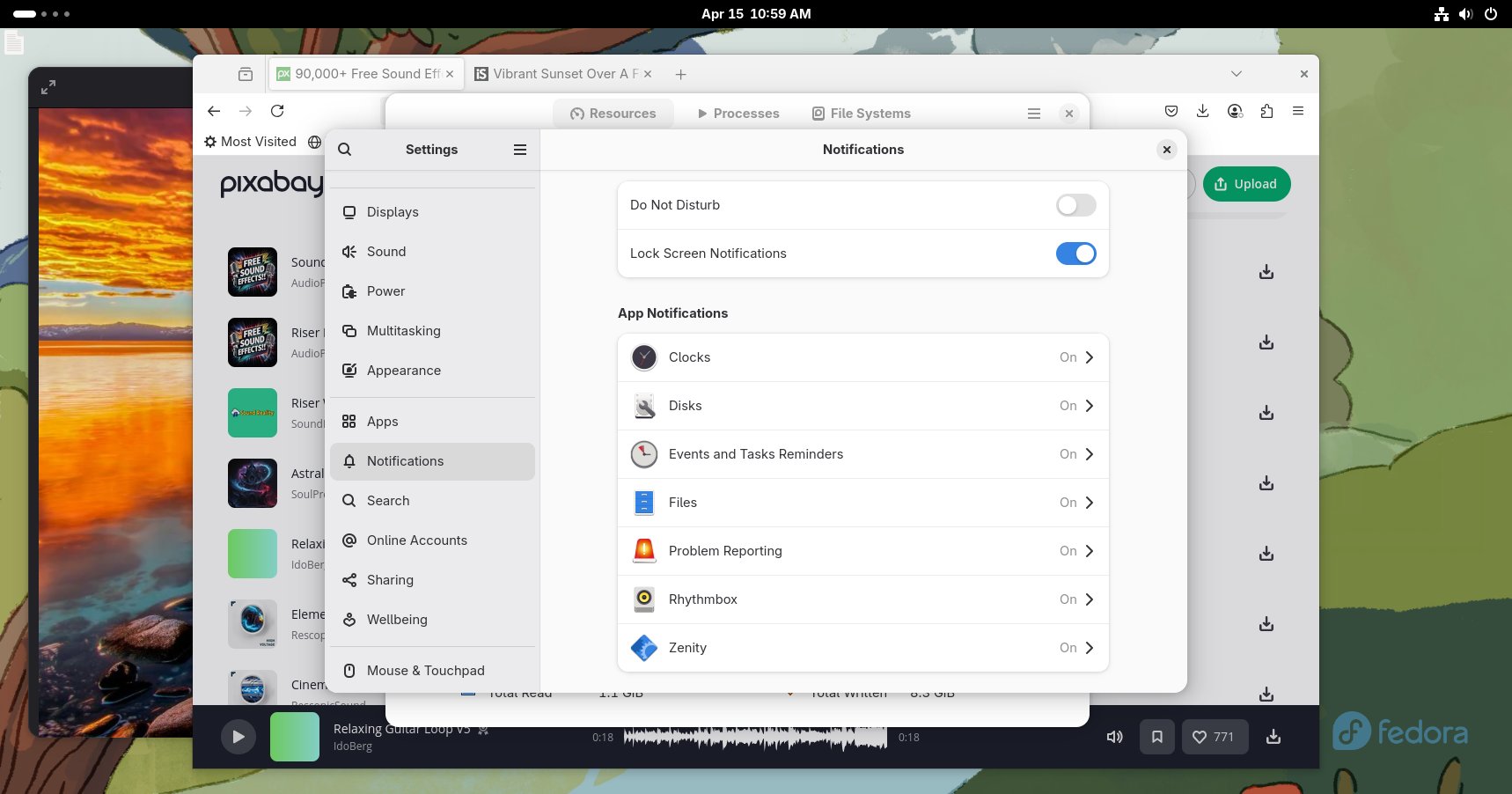The width and height of the screenshot is (1512, 794).
Task: Expand Zenity notification settings chevron
Action: pyautogui.click(x=1090, y=648)
